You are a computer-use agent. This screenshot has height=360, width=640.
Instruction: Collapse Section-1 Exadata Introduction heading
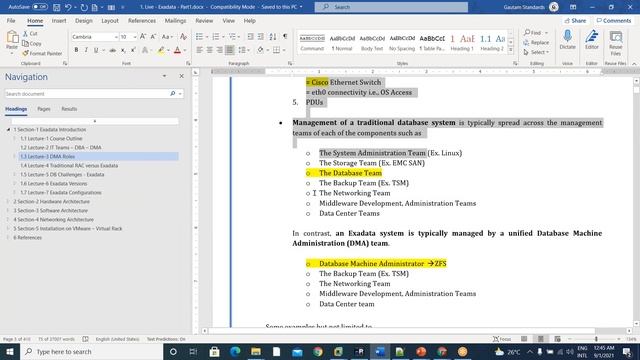(x=8, y=129)
